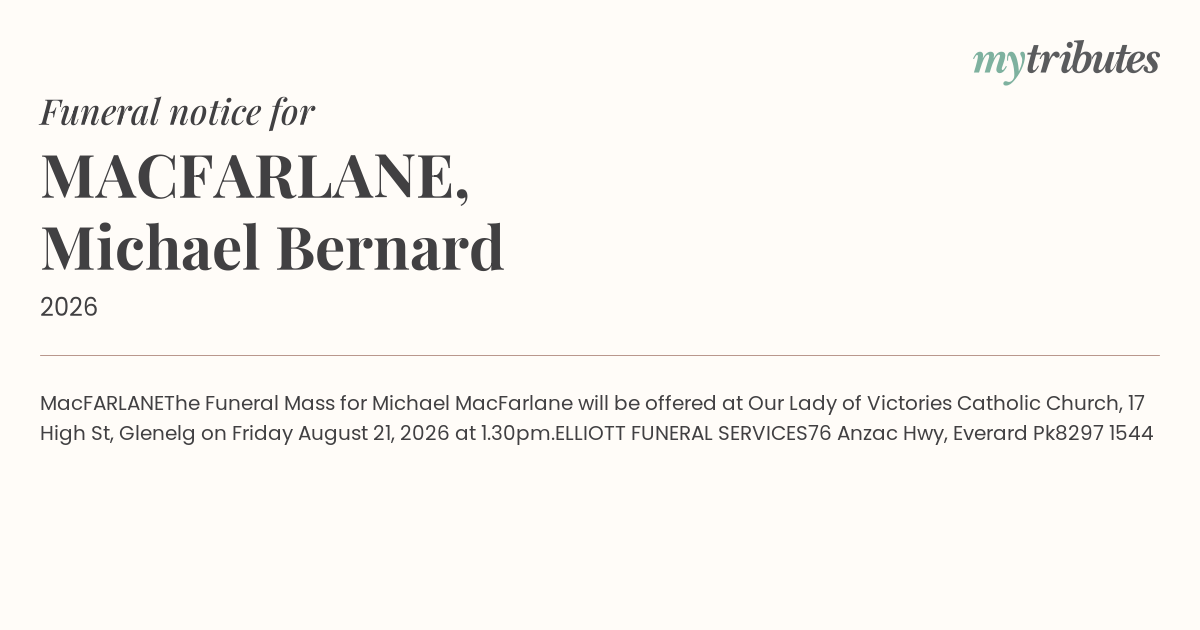This screenshot has width=1200, height=630.
Task: Click the "tributes" part of the logo
Action: click(1093, 59)
